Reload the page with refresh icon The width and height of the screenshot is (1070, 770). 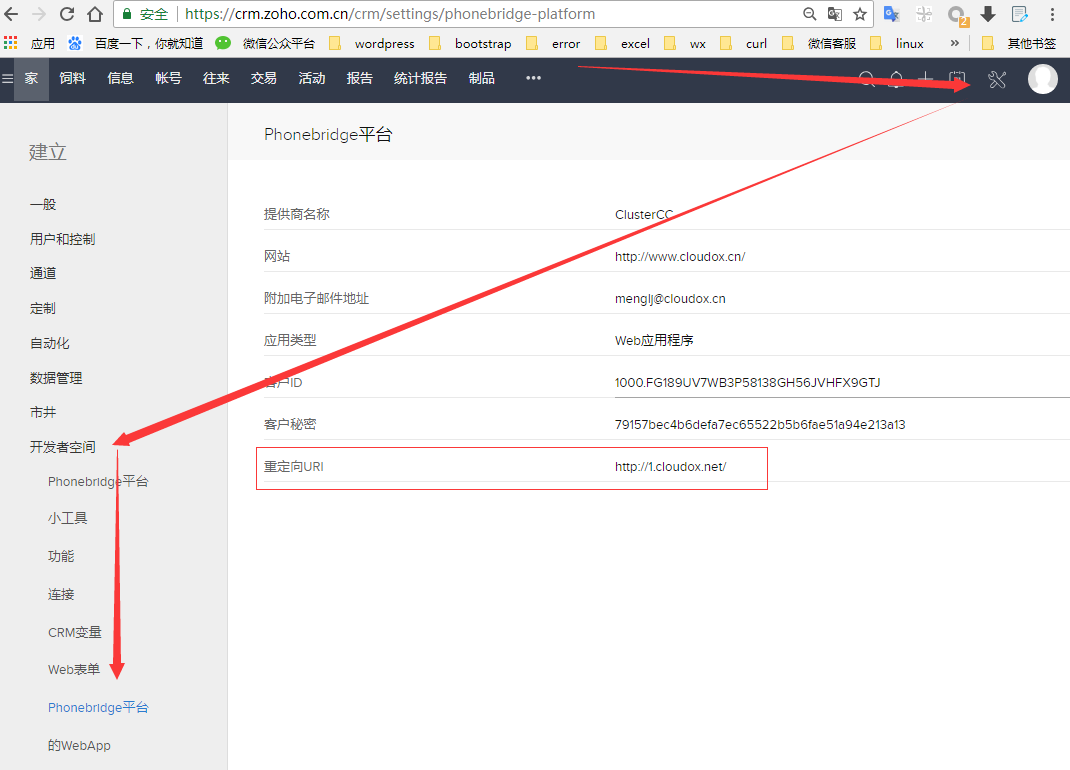click(x=67, y=14)
